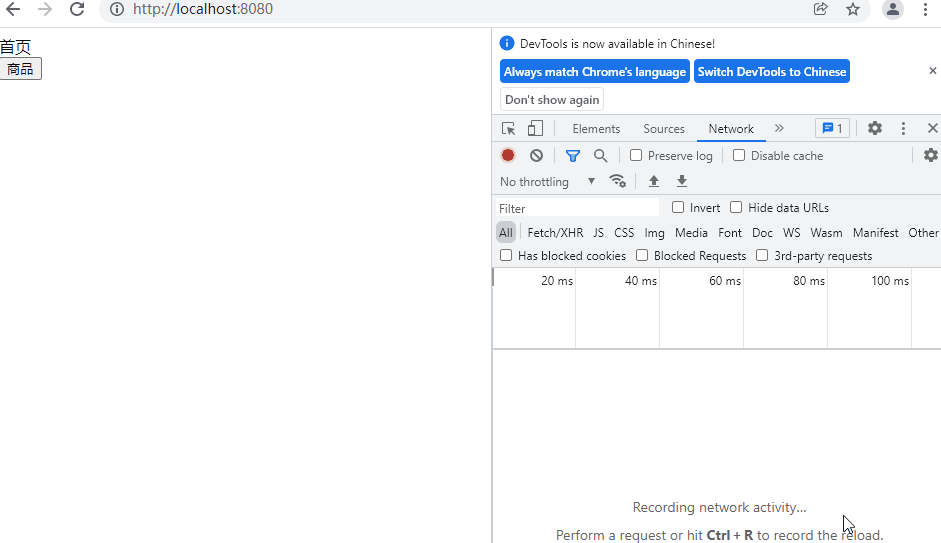Activate the inspect element picker icon

(x=508, y=128)
